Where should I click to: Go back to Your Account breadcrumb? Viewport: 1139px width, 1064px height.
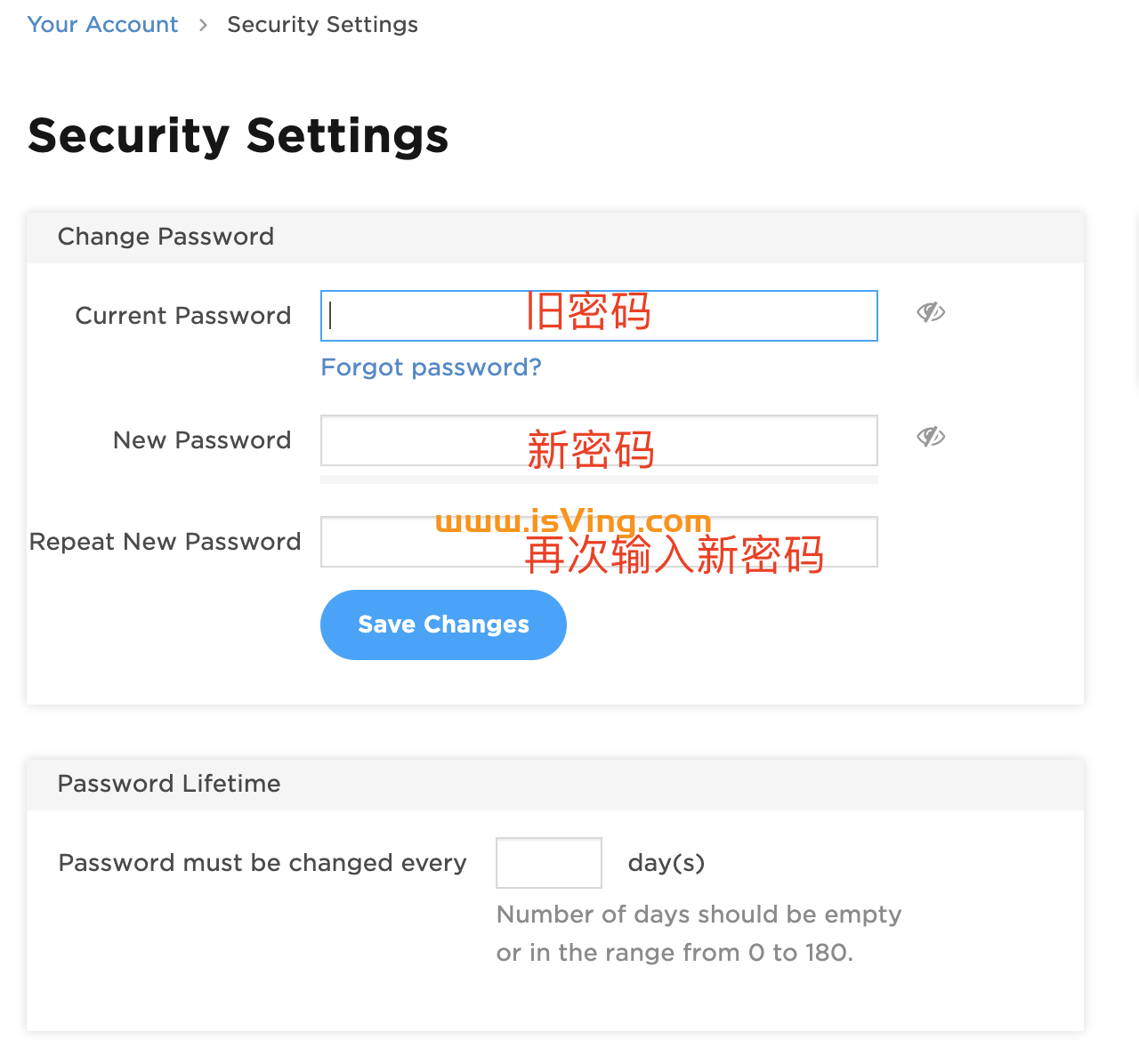[x=102, y=24]
